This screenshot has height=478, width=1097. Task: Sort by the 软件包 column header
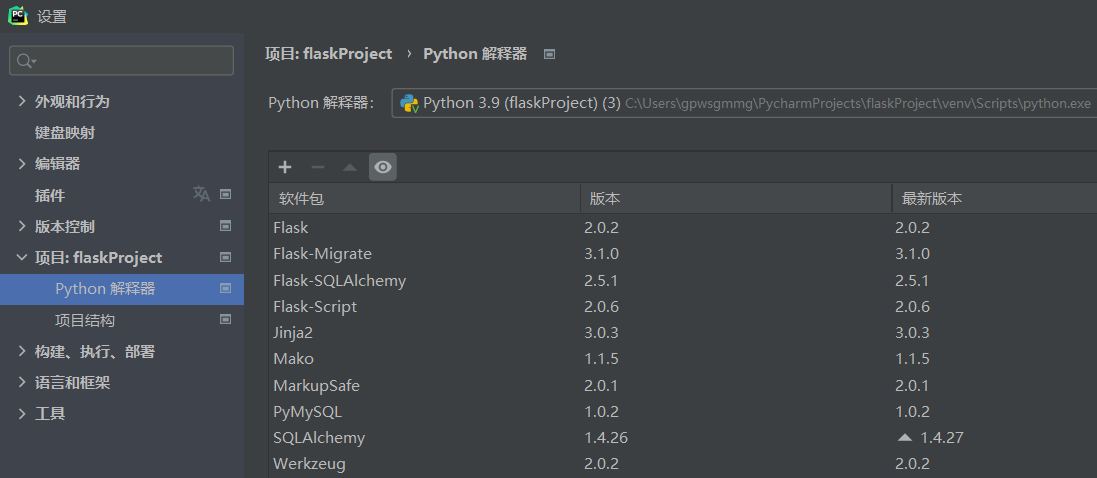click(424, 199)
